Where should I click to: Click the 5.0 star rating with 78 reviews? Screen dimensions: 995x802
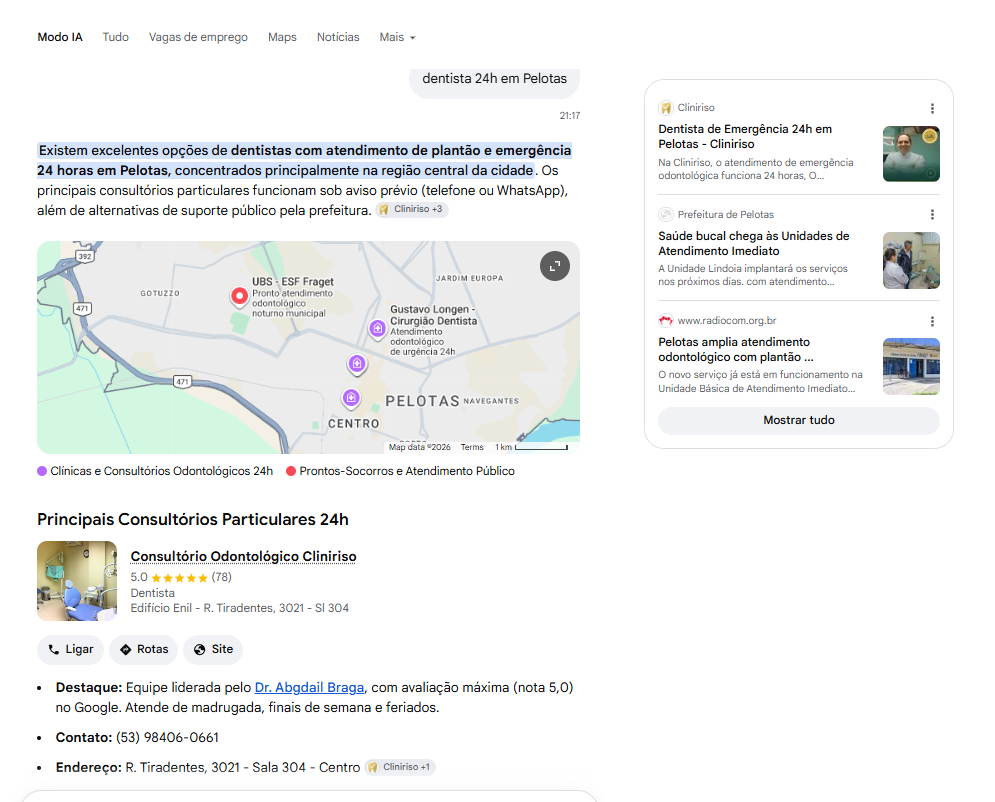pos(181,577)
